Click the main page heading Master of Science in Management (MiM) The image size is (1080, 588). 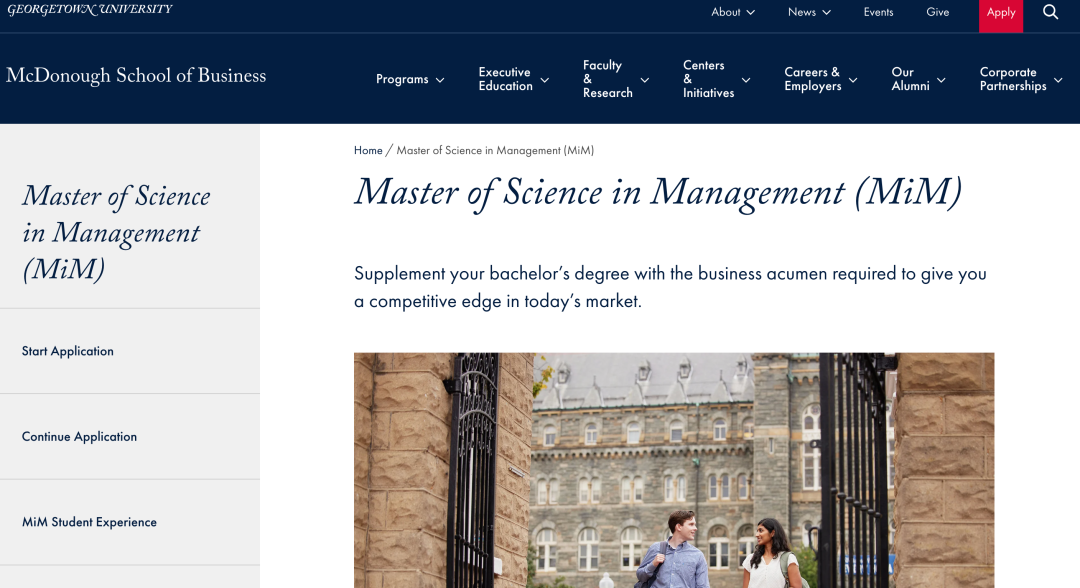(x=658, y=192)
